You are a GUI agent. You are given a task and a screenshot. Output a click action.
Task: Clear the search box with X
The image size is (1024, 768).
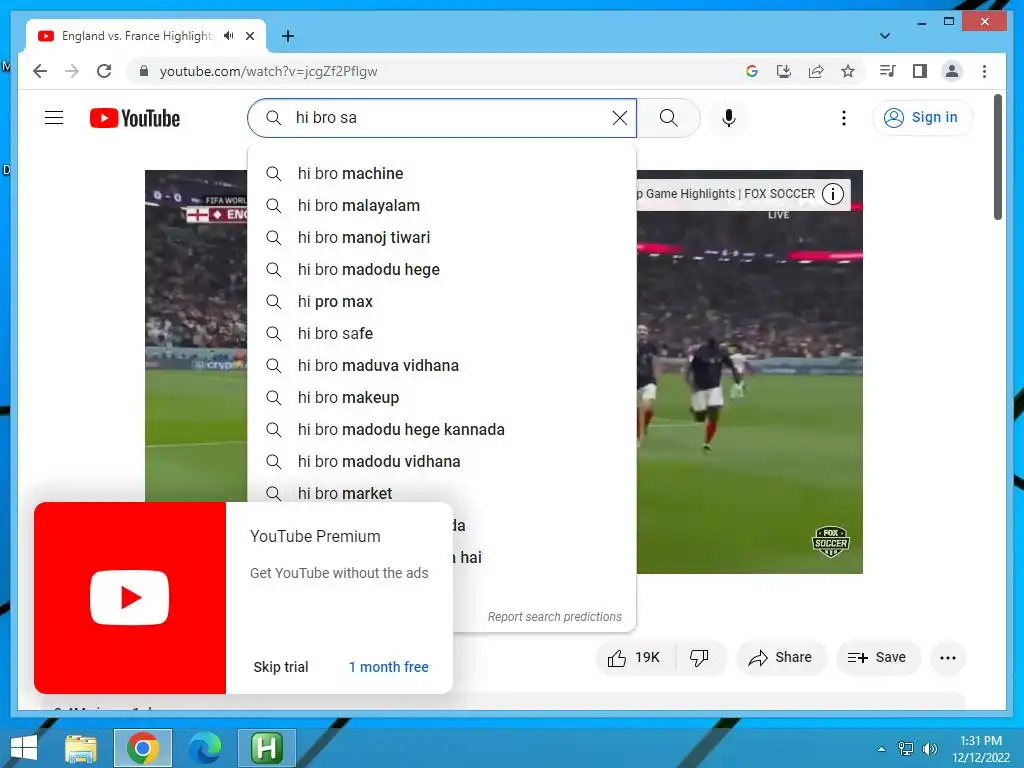pyautogui.click(x=619, y=118)
